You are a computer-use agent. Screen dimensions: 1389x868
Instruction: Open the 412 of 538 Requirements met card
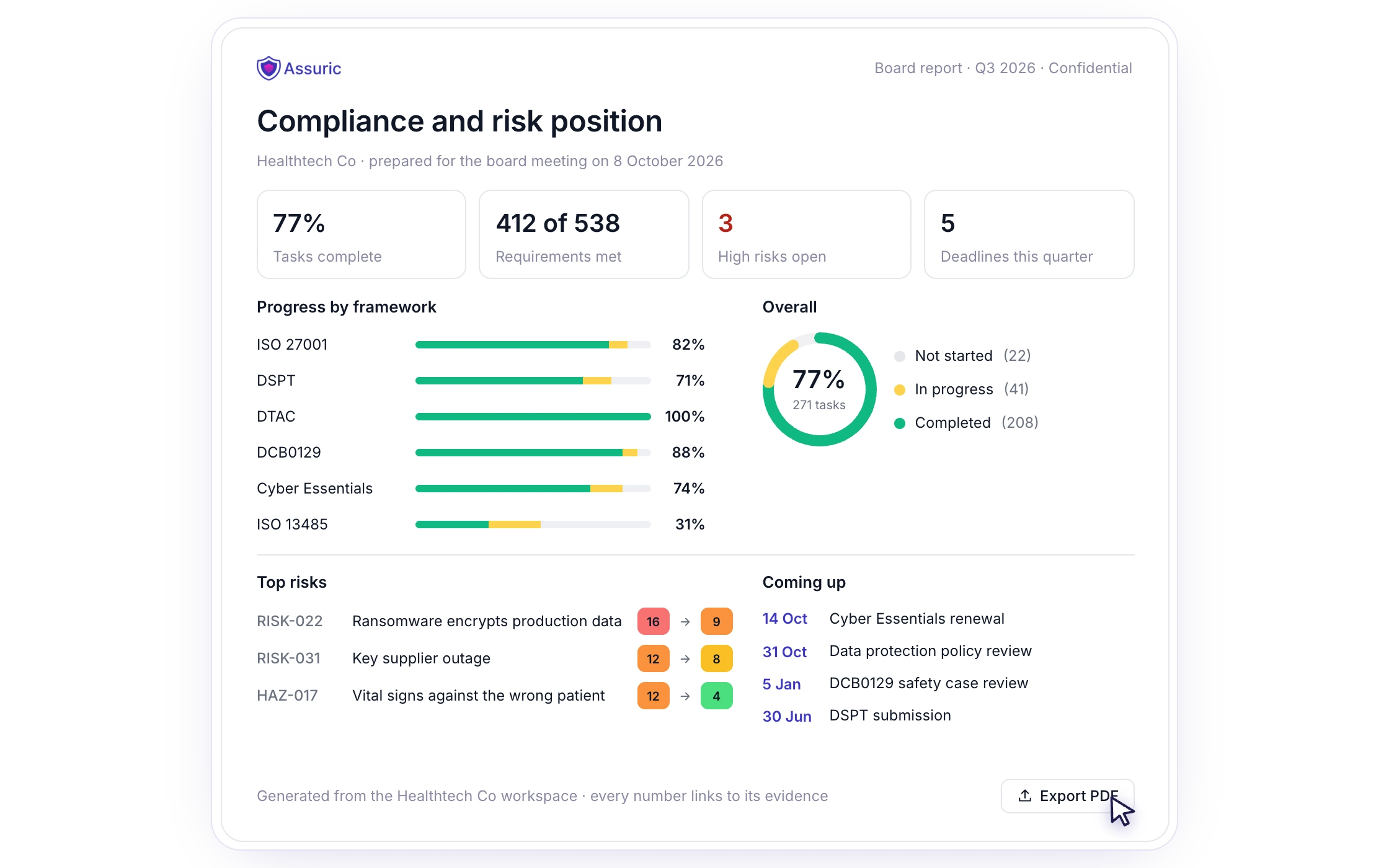coord(584,234)
